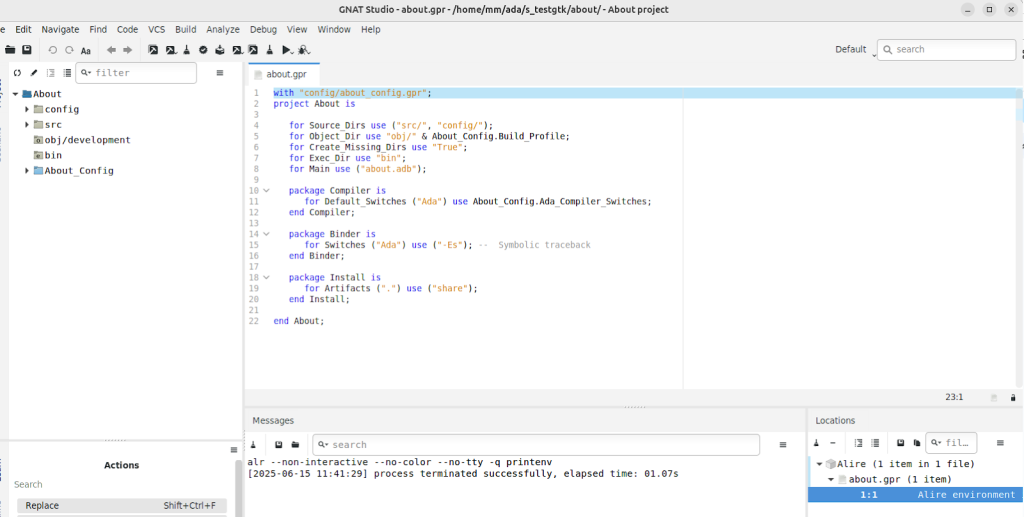Click the run play-arrow toolbar icon
This screenshot has width=1024, height=517.
(x=287, y=50)
